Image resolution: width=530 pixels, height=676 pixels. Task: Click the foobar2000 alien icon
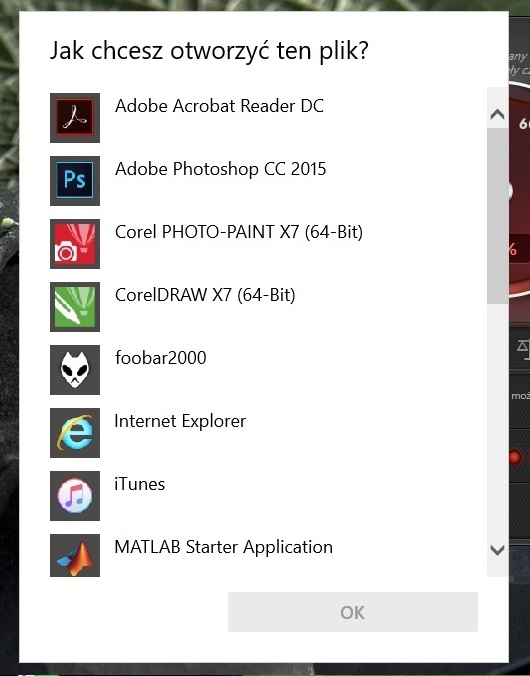tap(75, 369)
